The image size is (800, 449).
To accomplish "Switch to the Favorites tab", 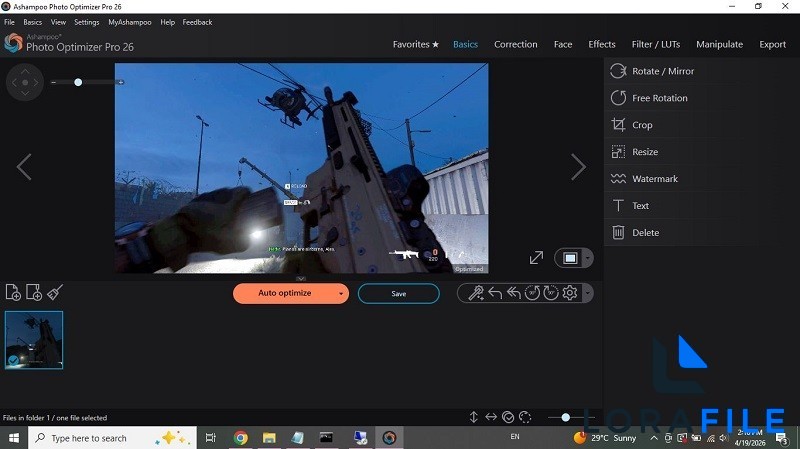I will 416,44.
